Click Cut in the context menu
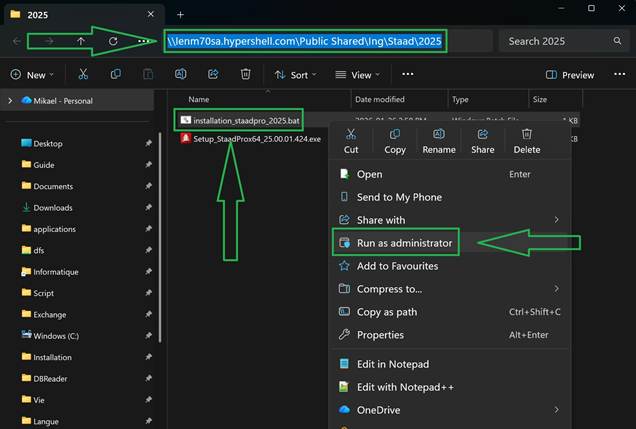This screenshot has height=429, width=636. (x=351, y=142)
